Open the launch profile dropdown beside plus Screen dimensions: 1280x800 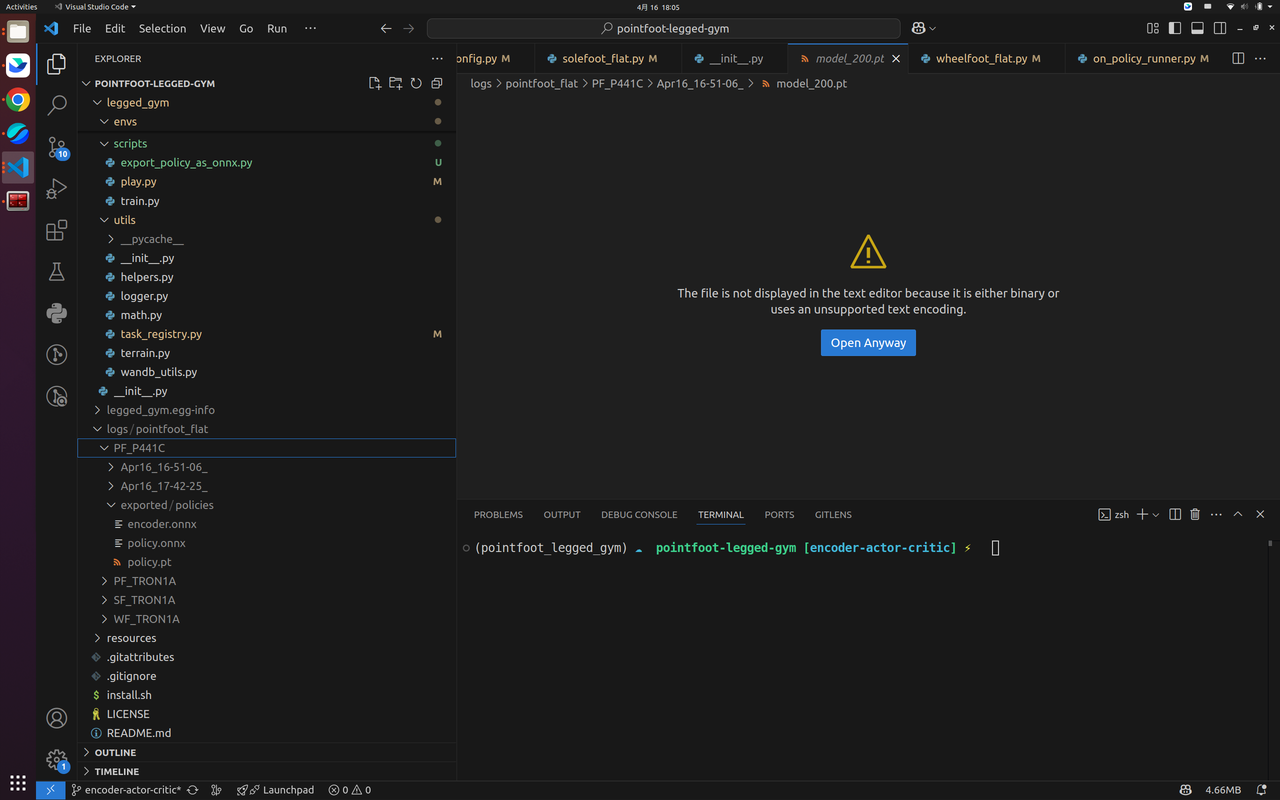click(x=1156, y=515)
